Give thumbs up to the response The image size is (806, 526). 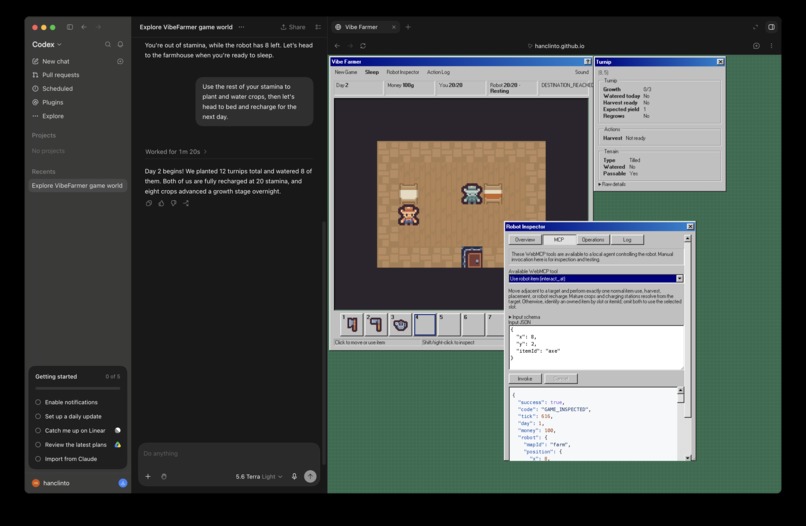coord(161,204)
